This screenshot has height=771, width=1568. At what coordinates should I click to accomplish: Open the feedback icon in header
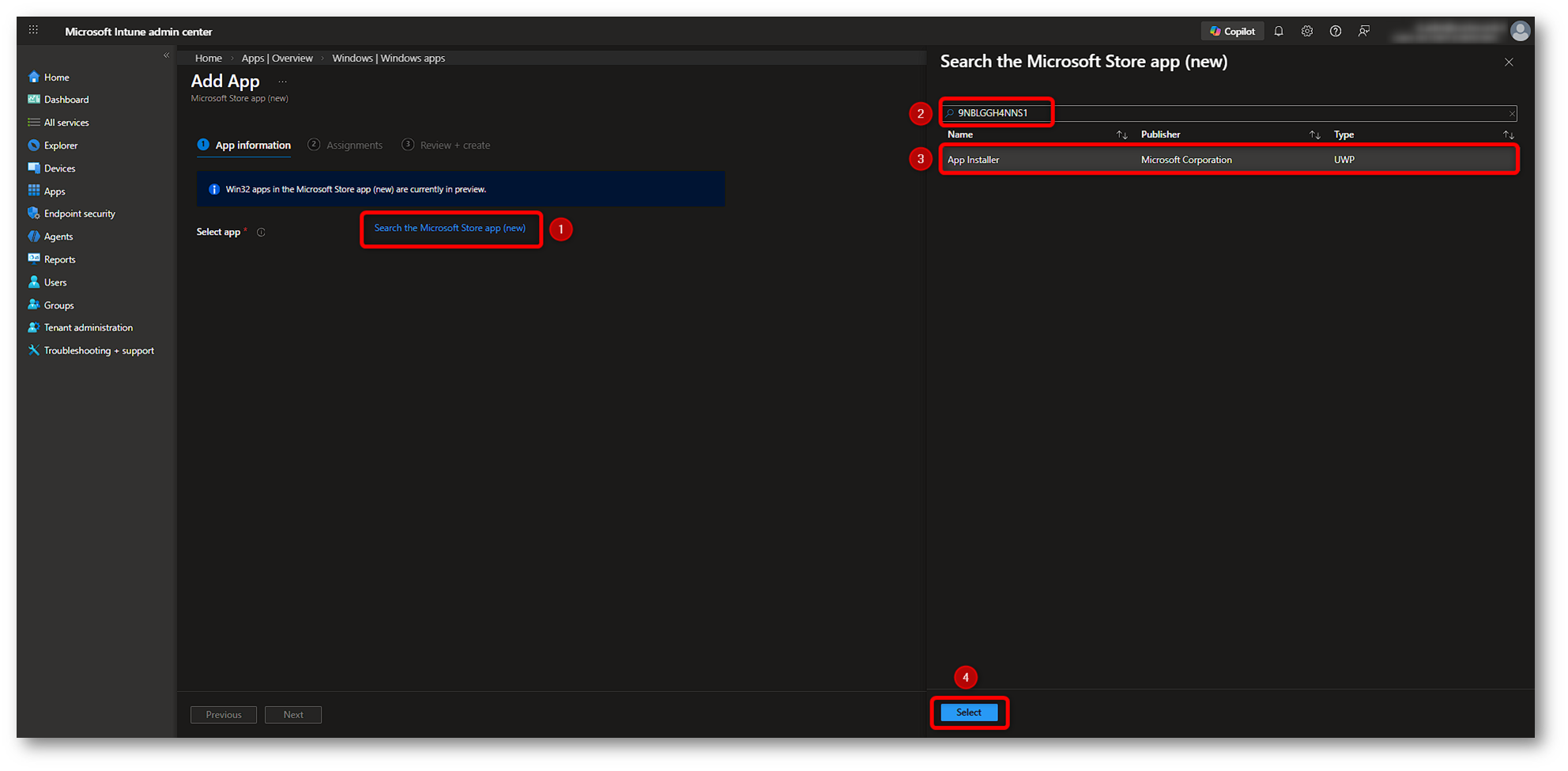[1364, 32]
